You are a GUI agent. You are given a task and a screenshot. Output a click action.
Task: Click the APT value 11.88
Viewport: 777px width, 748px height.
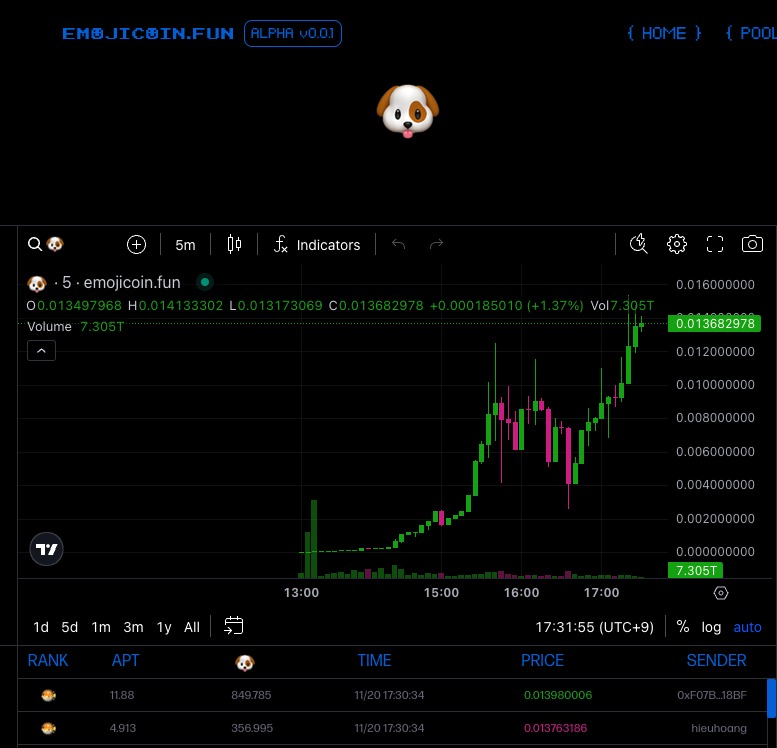(x=122, y=695)
